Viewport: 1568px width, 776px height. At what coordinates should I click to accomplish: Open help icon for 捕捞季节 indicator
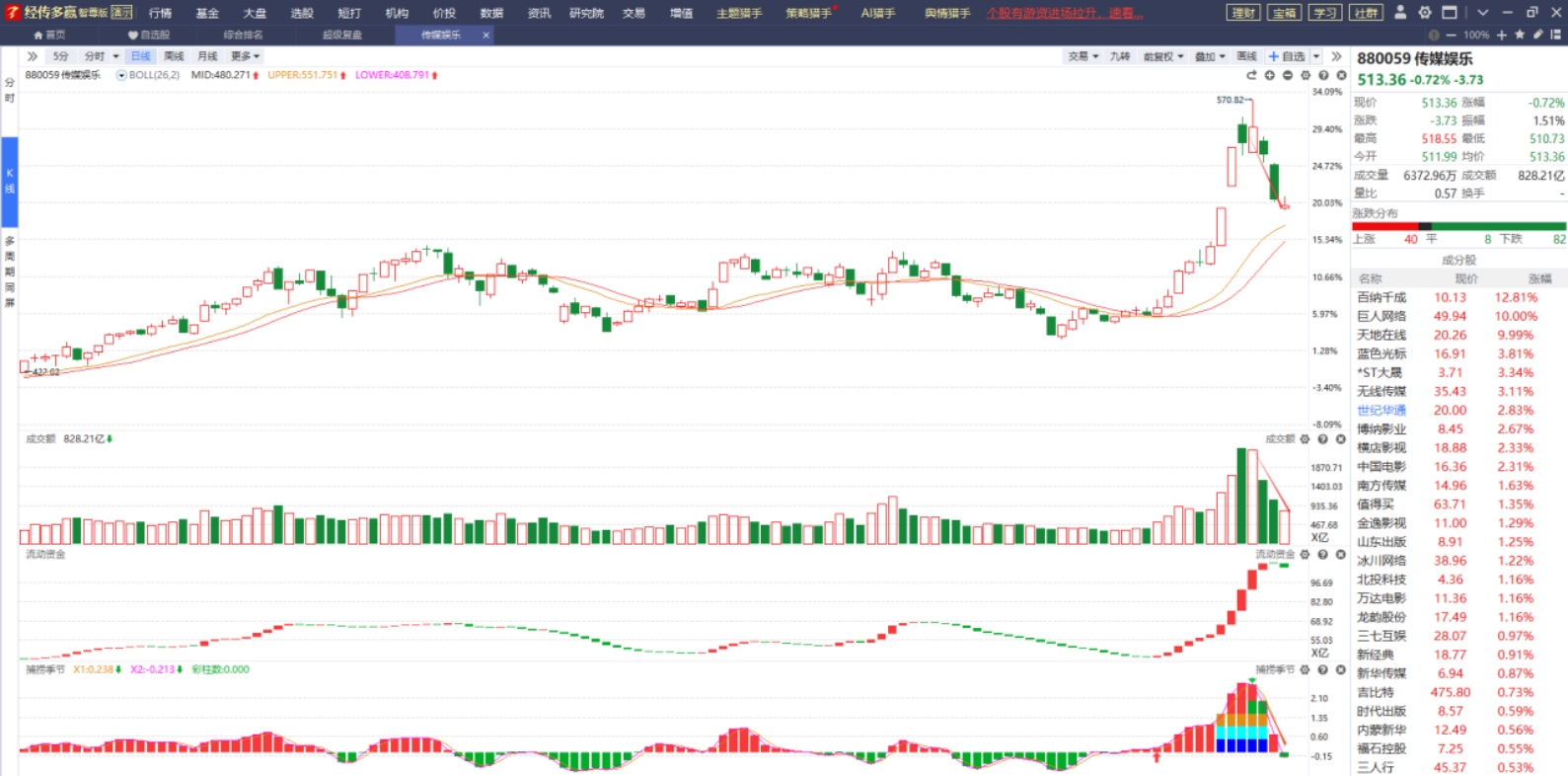1323,669
